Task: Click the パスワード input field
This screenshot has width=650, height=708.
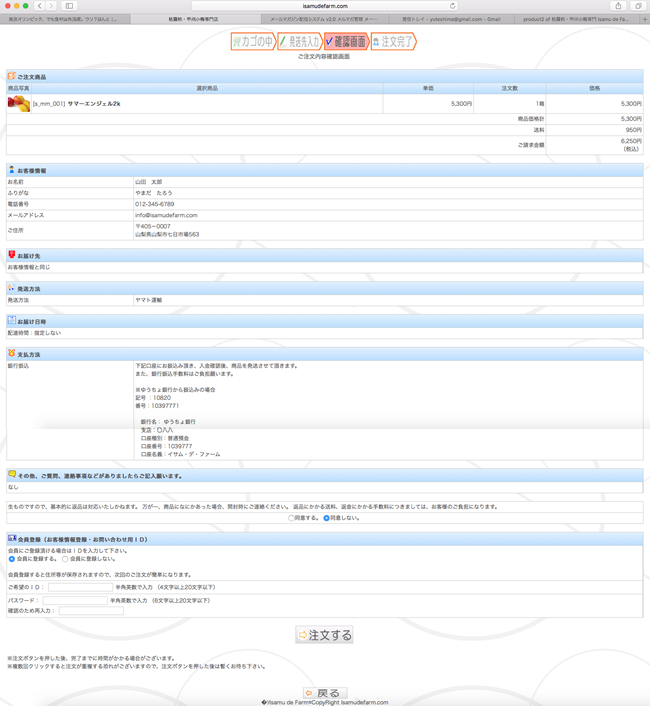Action: tap(74, 600)
